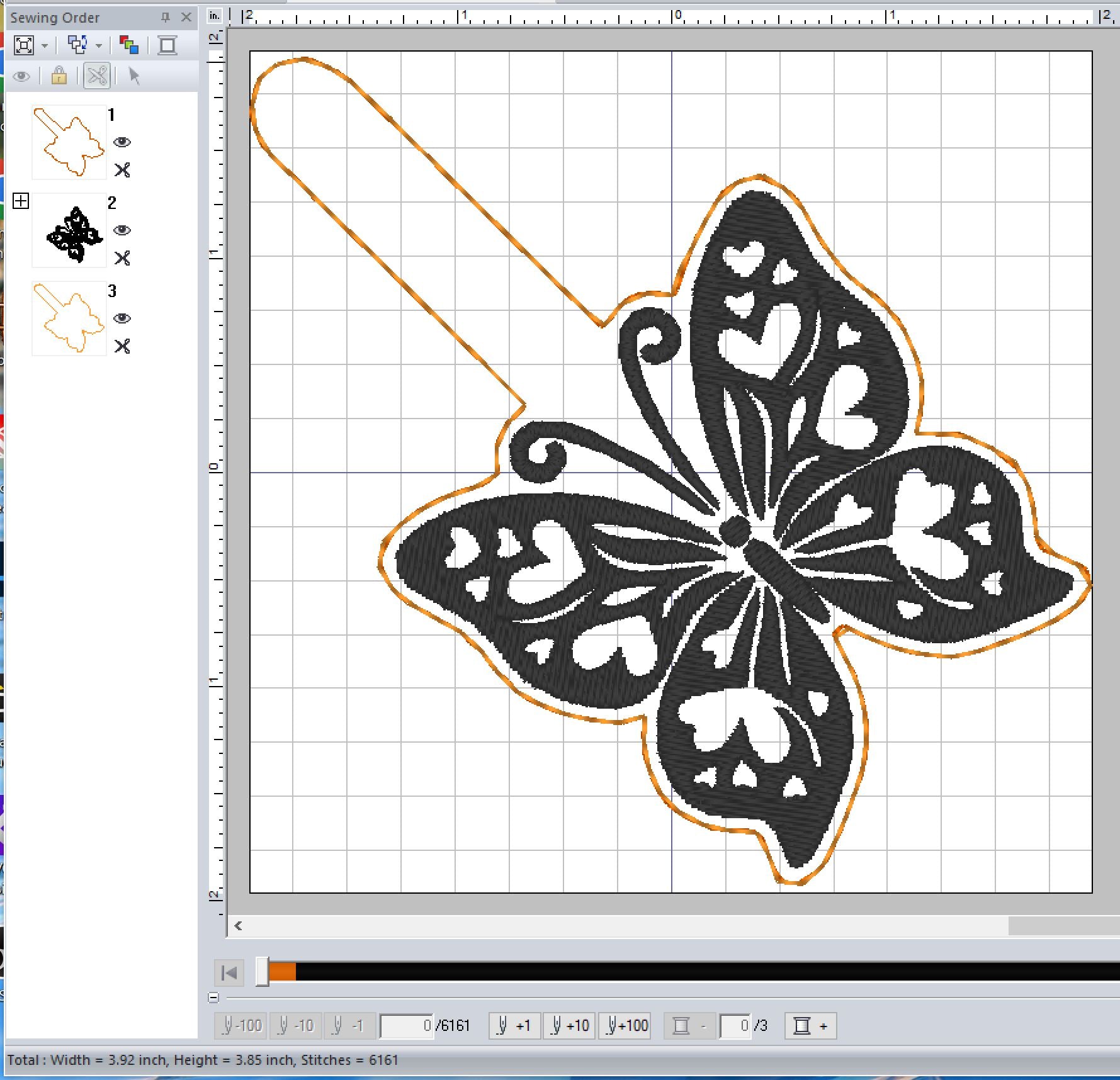Expand the plus box beside item 2
Screen dimensions: 1120x1080
(21, 201)
